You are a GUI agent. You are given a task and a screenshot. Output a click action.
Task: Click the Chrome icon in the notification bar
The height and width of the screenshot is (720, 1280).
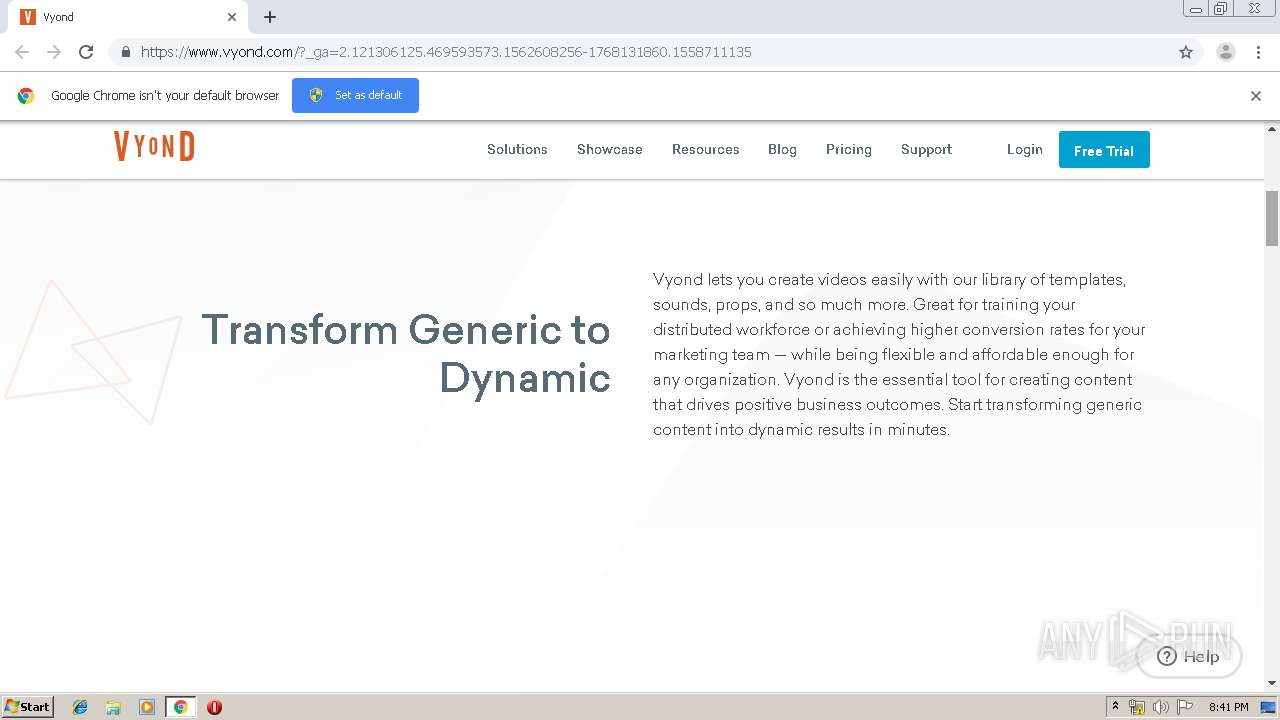click(x=26, y=96)
